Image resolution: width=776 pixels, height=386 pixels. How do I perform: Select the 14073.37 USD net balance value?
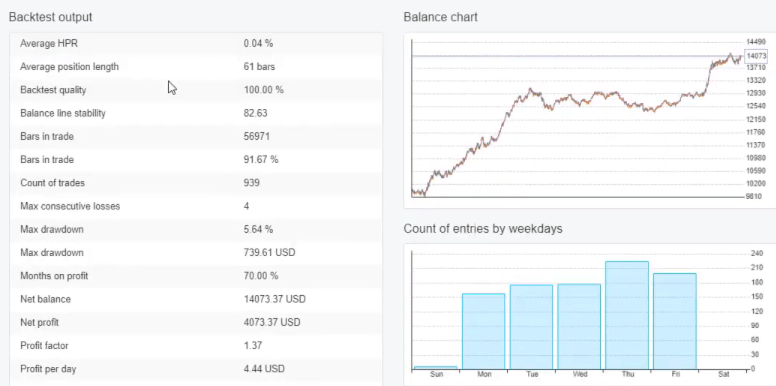click(275, 299)
